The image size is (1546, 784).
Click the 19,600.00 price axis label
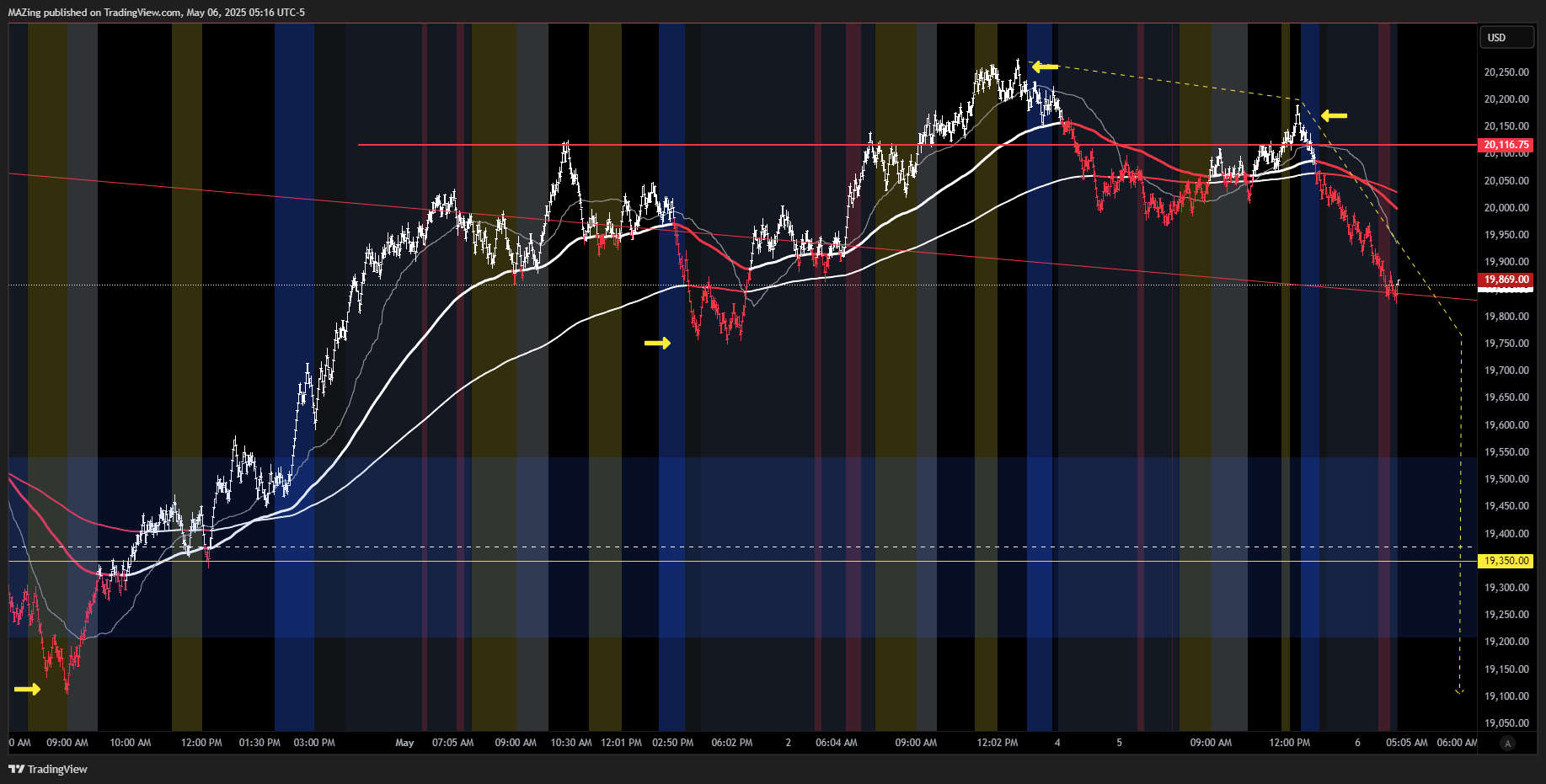(x=1506, y=425)
